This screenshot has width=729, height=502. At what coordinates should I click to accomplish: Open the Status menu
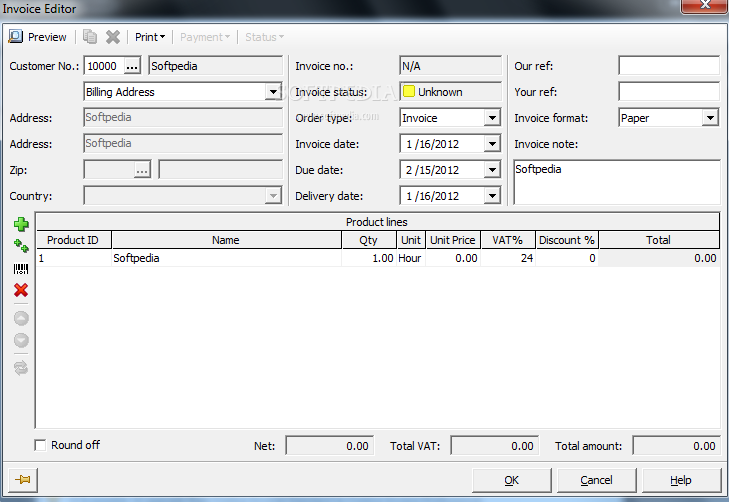click(264, 37)
